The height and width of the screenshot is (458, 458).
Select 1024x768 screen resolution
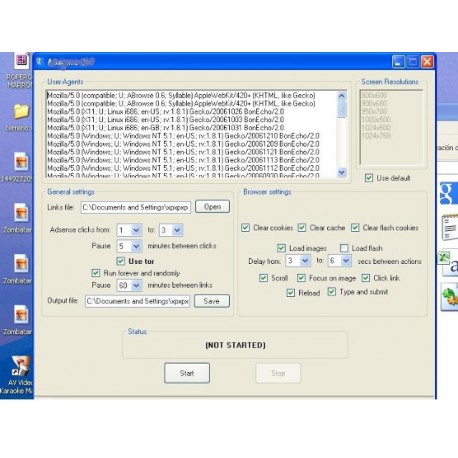[x=376, y=136]
